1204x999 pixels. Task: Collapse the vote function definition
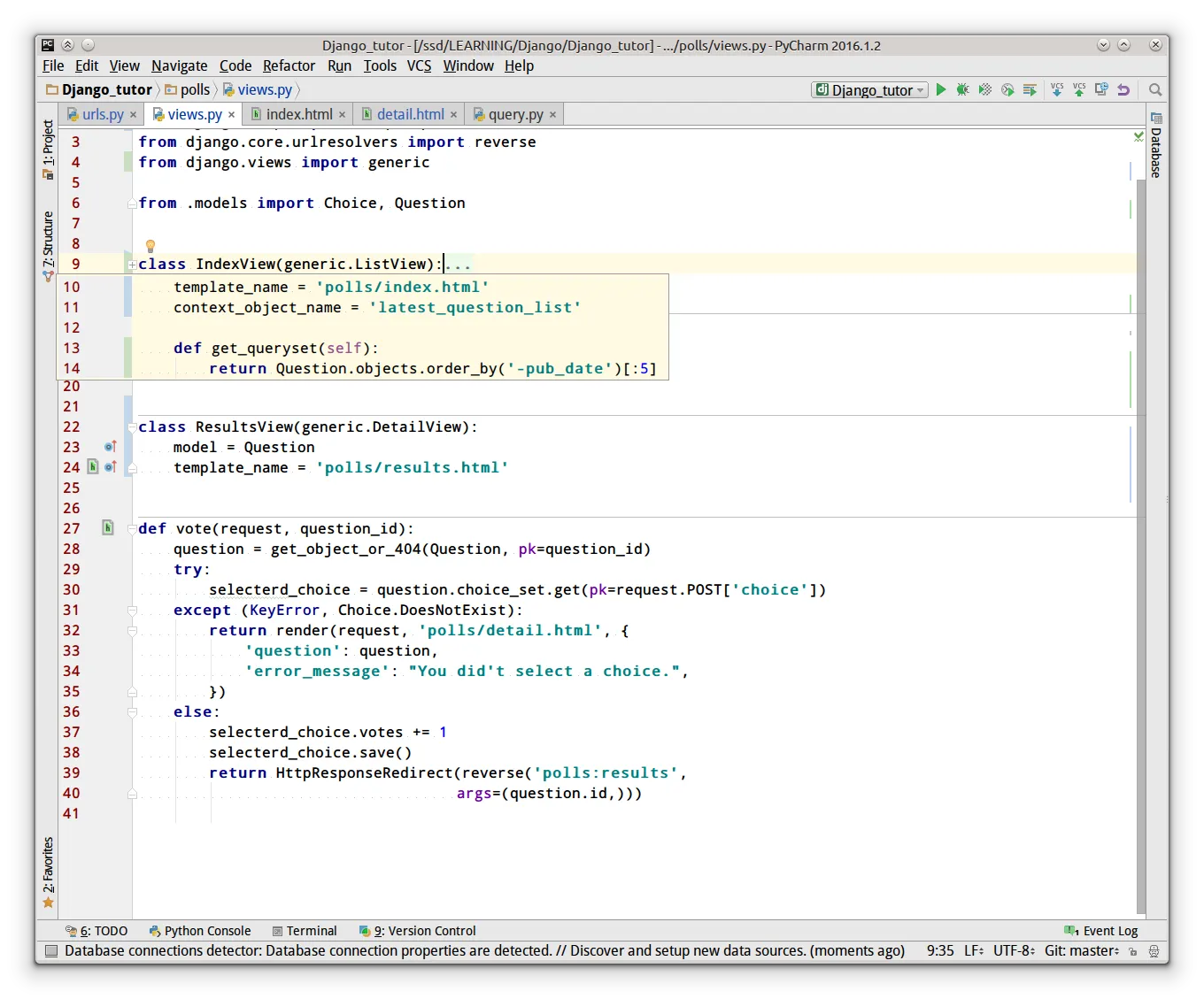132,529
